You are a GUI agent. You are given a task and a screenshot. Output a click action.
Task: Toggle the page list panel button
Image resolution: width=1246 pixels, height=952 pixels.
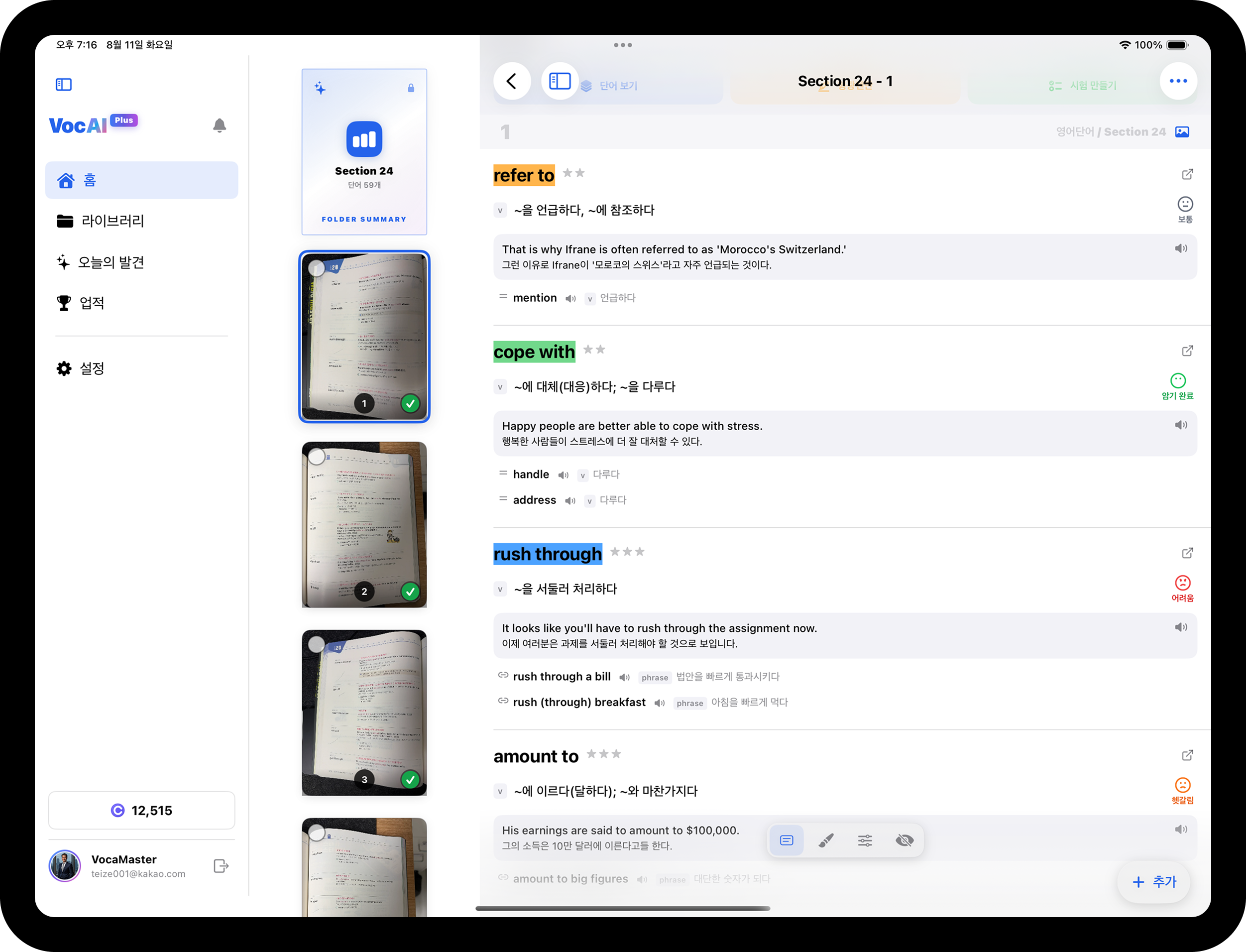click(x=560, y=81)
